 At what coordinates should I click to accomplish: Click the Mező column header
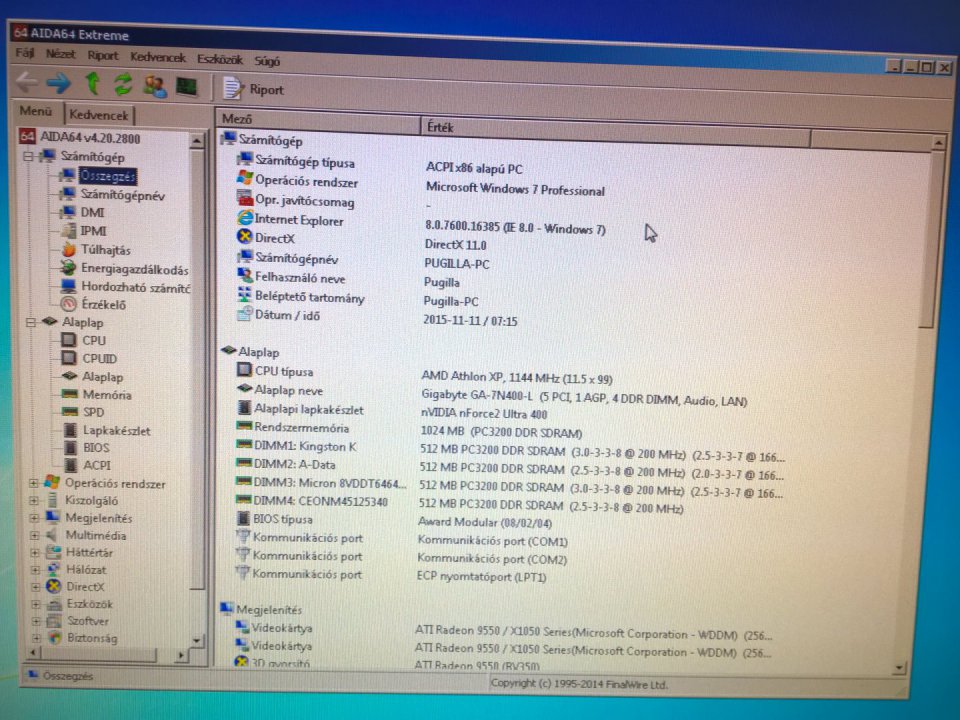tap(318, 120)
